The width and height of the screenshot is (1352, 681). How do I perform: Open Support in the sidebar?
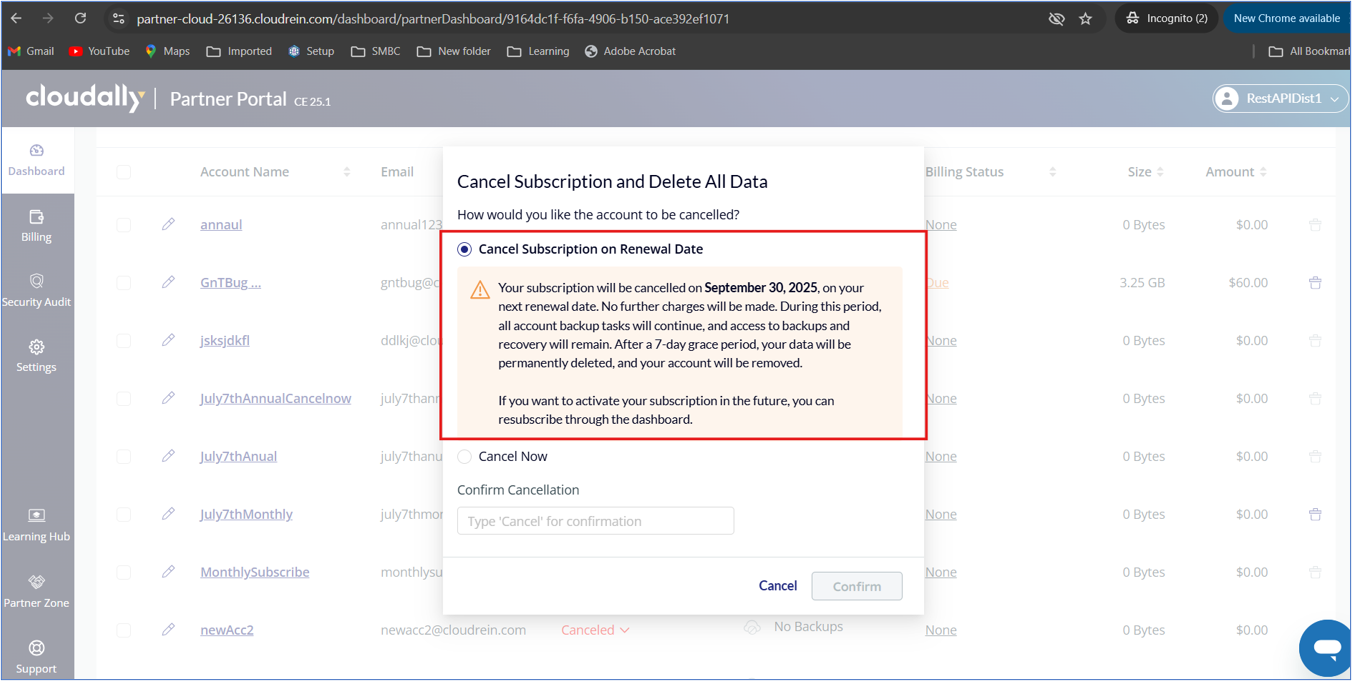tap(37, 657)
